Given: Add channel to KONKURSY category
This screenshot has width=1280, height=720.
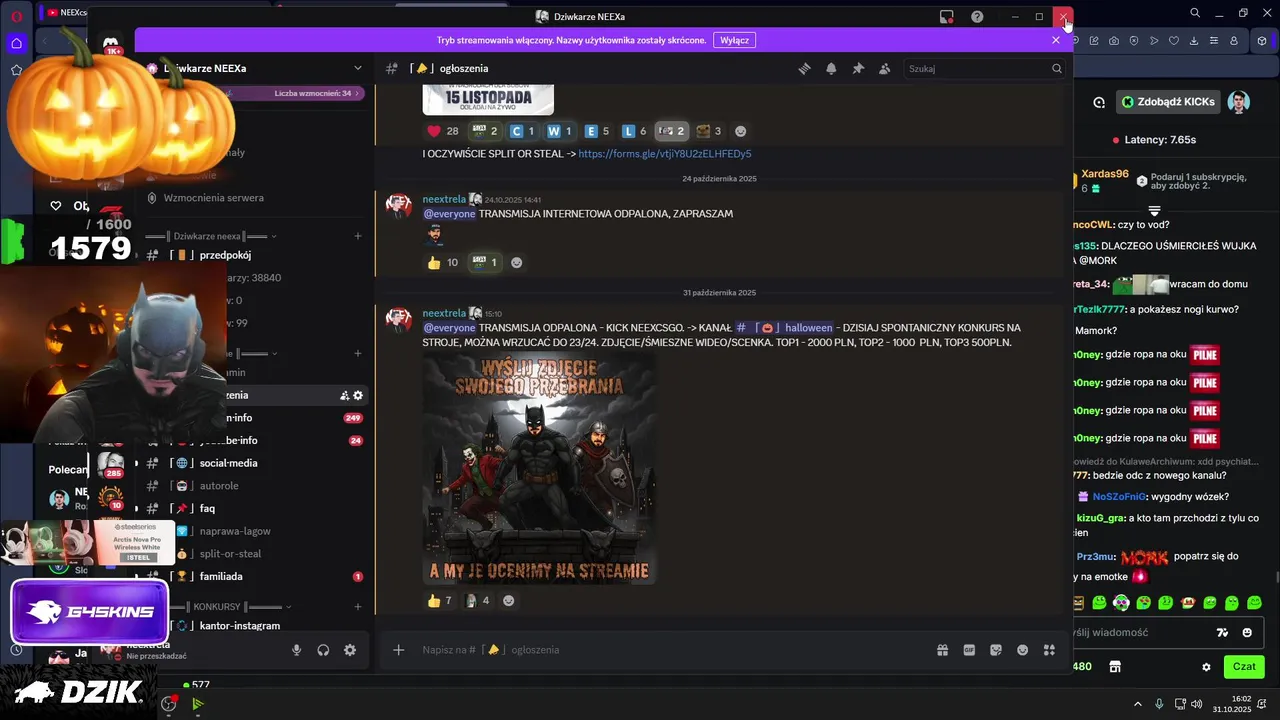Looking at the screenshot, I should tap(358, 607).
